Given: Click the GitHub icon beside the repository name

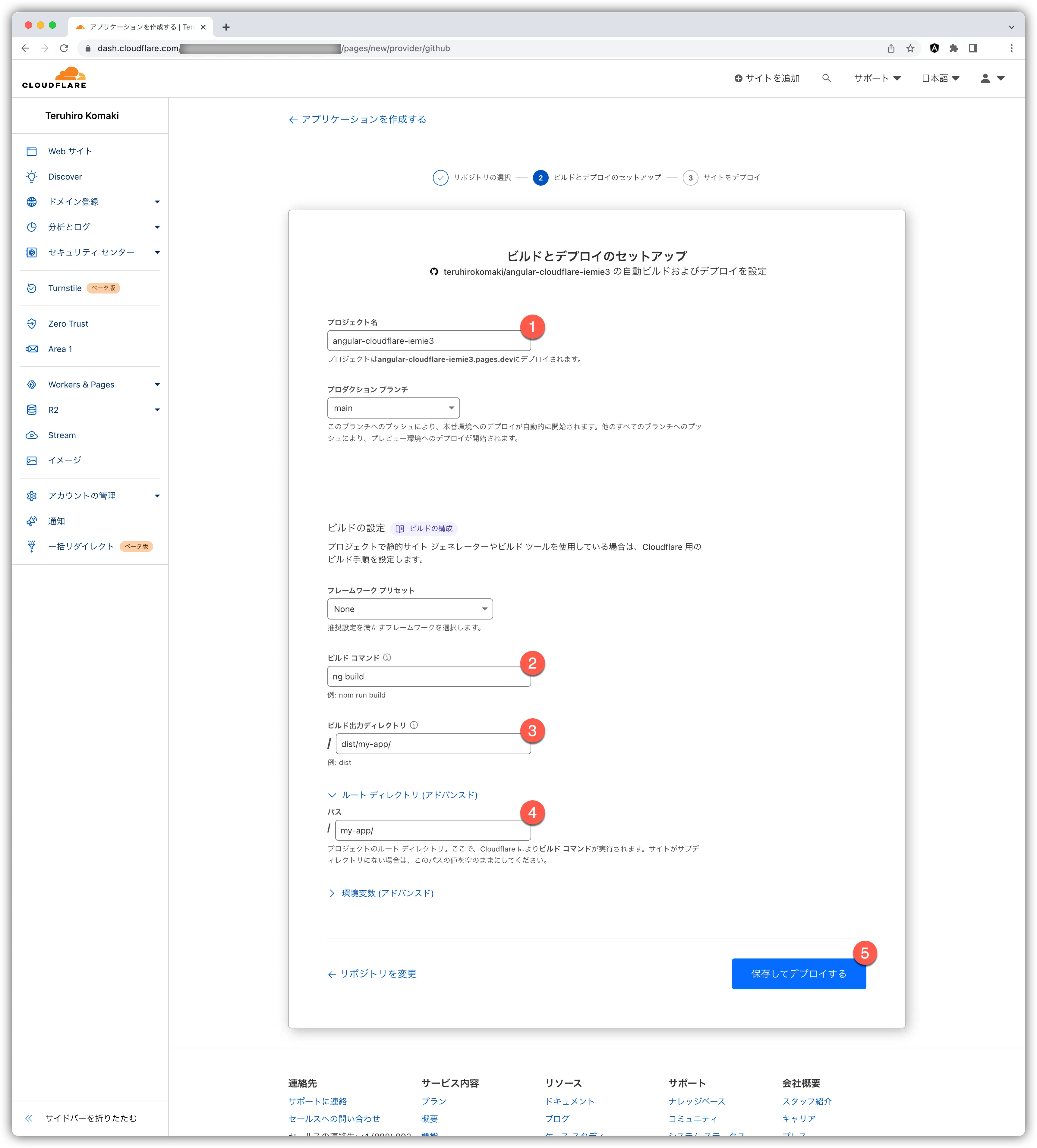Looking at the screenshot, I should tap(435, 271).
